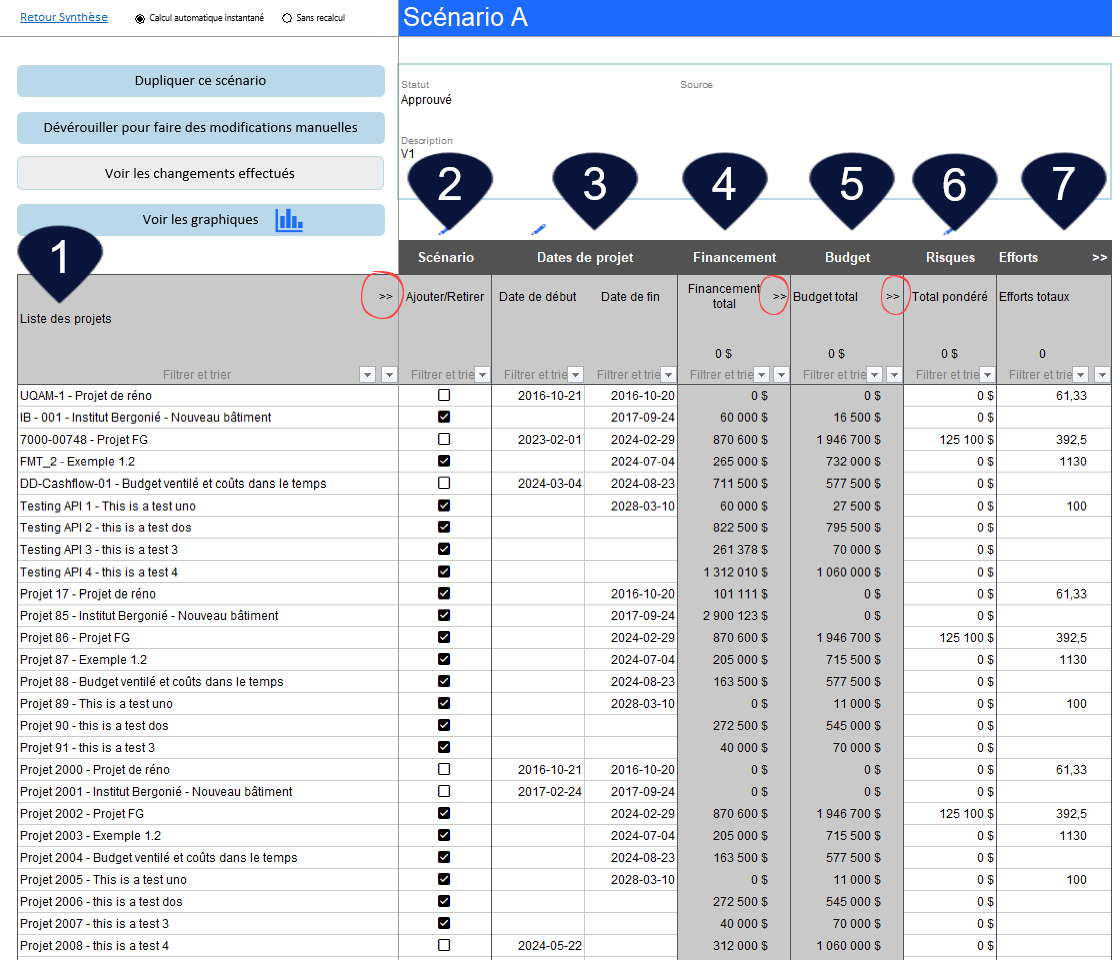Select Calcul automatique instantané radio option
The height and width of the screenshot is (960, 1120).
140,19
